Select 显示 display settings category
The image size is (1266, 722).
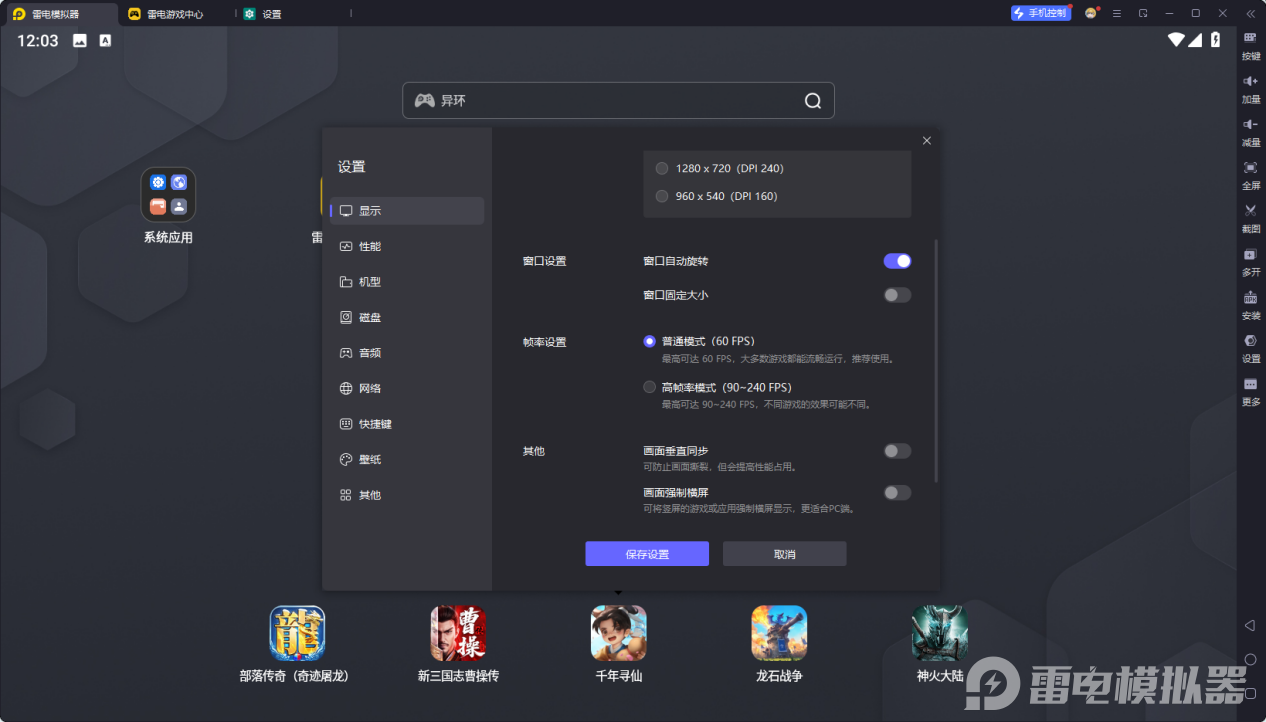407,211
